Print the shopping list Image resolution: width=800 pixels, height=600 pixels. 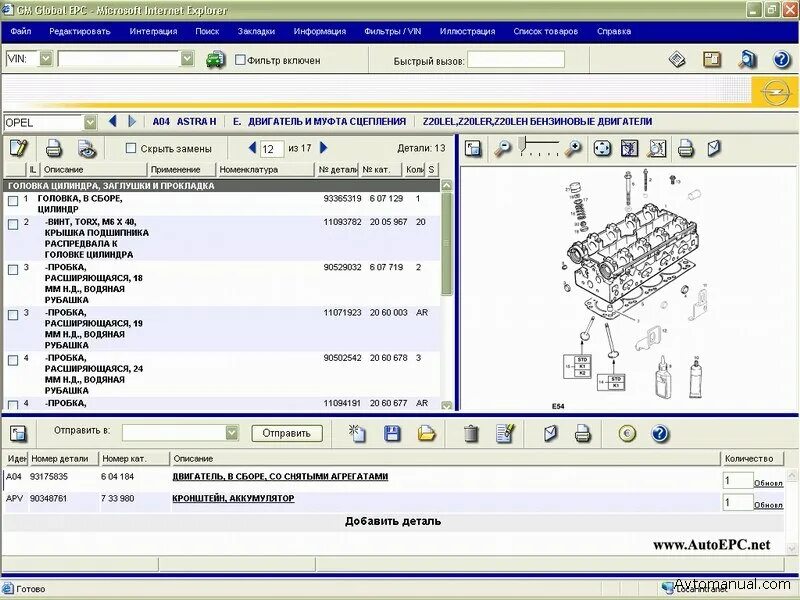(x=582, y=434)
